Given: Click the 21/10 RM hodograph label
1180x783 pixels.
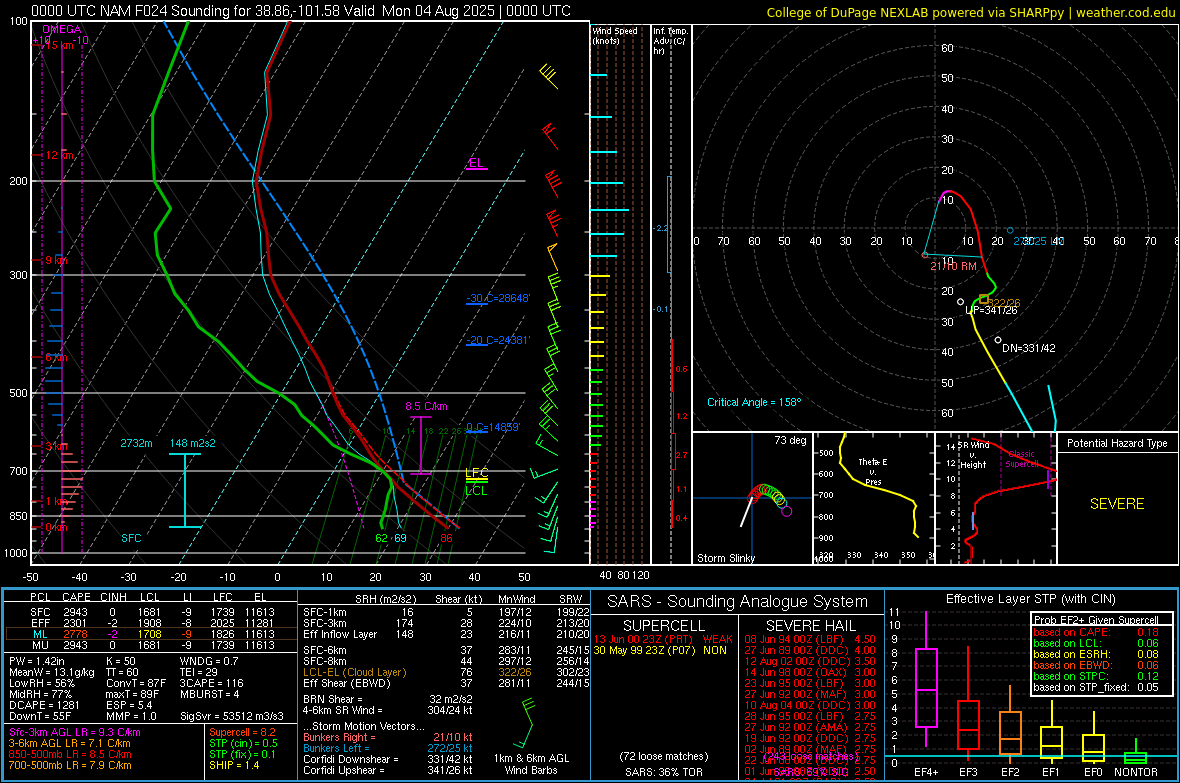Looking at the screenshot, I should (953, 266).
